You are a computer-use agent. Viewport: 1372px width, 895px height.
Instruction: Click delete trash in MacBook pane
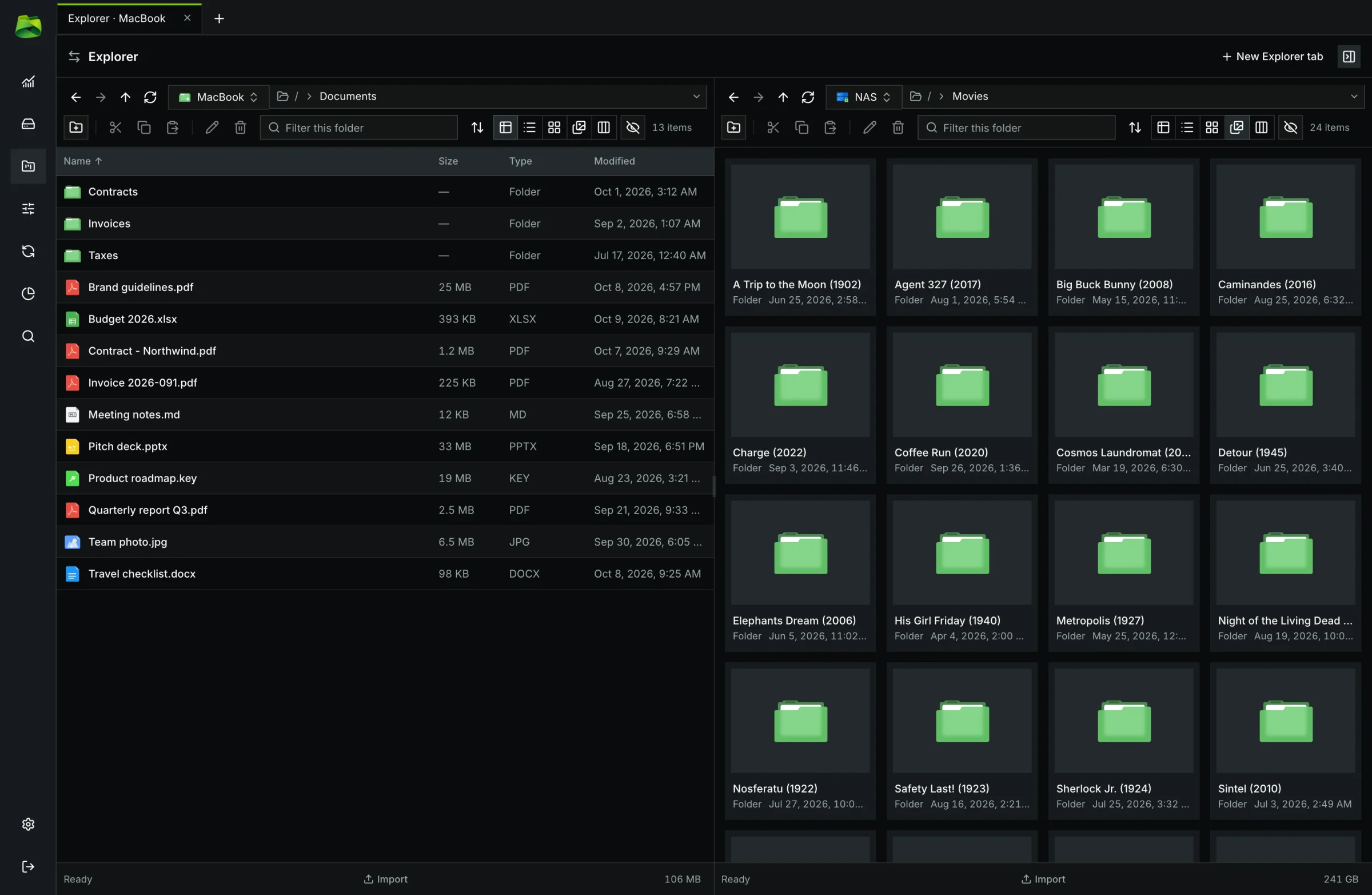tap(241, 128)
